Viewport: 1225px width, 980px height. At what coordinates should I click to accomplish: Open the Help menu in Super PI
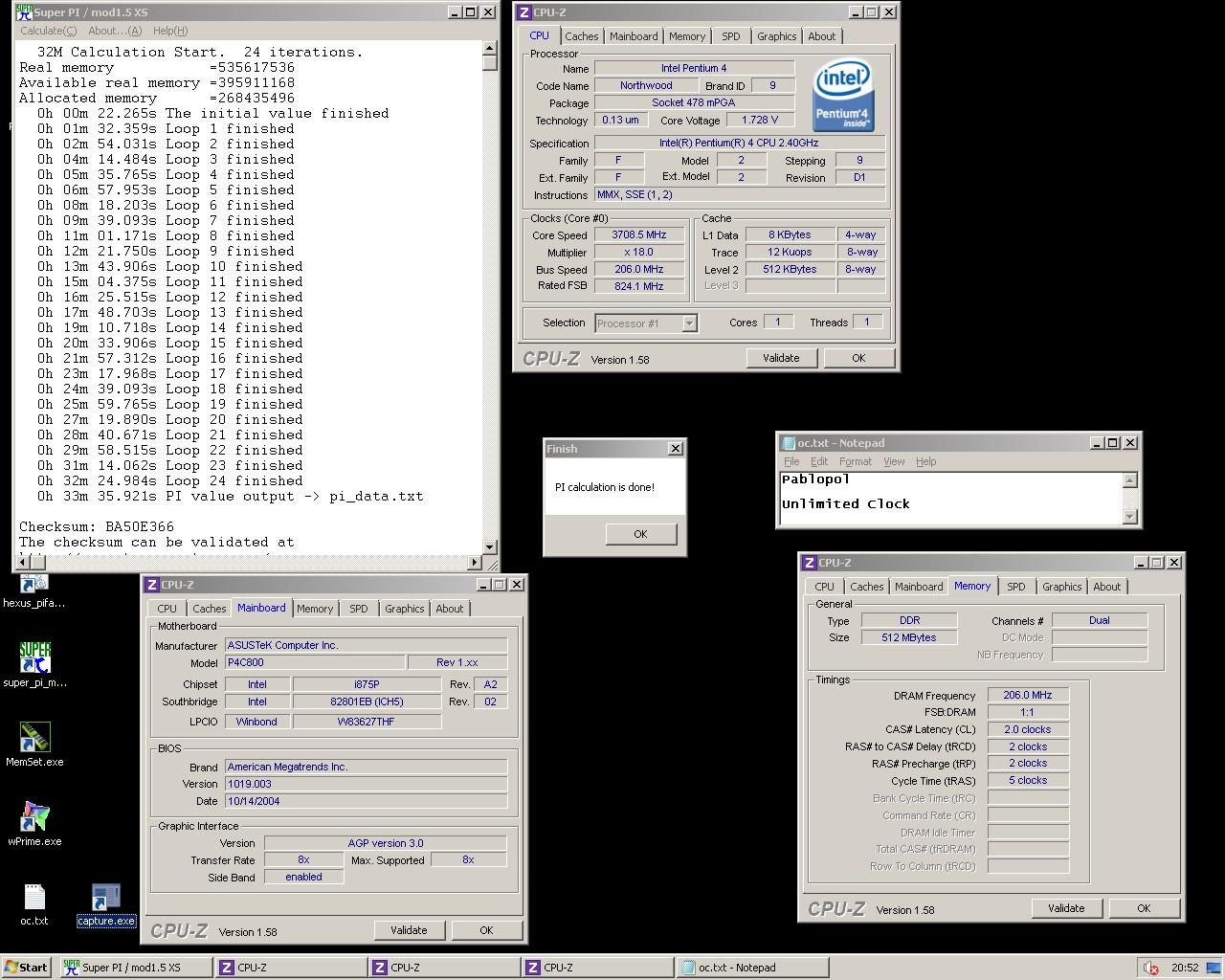170,31
